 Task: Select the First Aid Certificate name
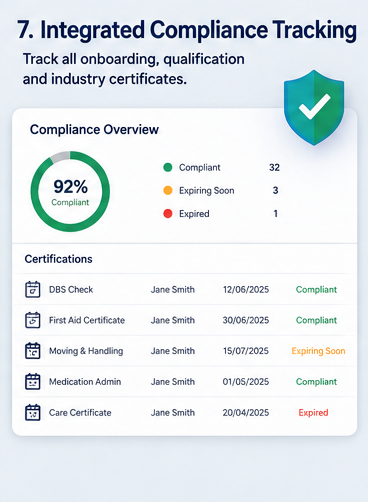pos(87,320)
